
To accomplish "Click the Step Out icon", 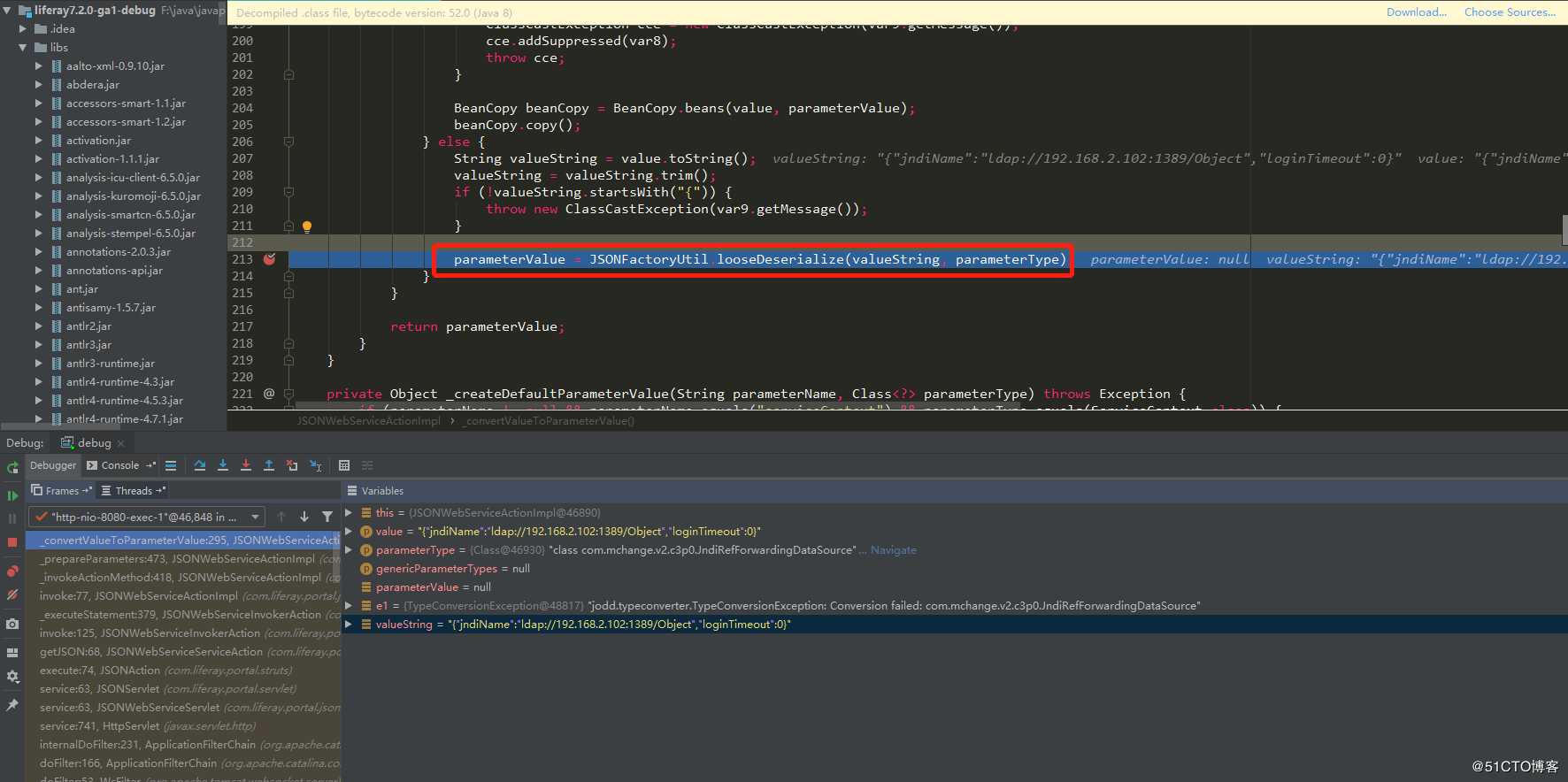I will click(x=269, y=465).
